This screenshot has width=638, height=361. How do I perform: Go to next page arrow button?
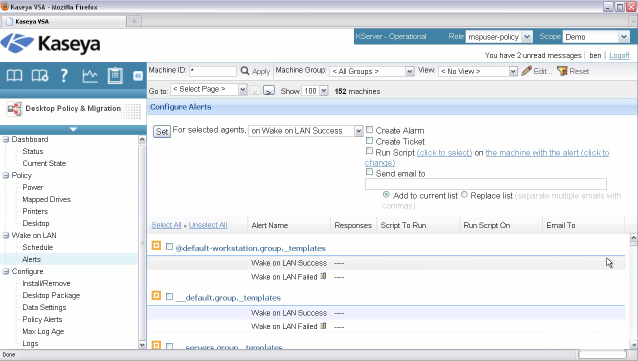(x=269, y=90)
